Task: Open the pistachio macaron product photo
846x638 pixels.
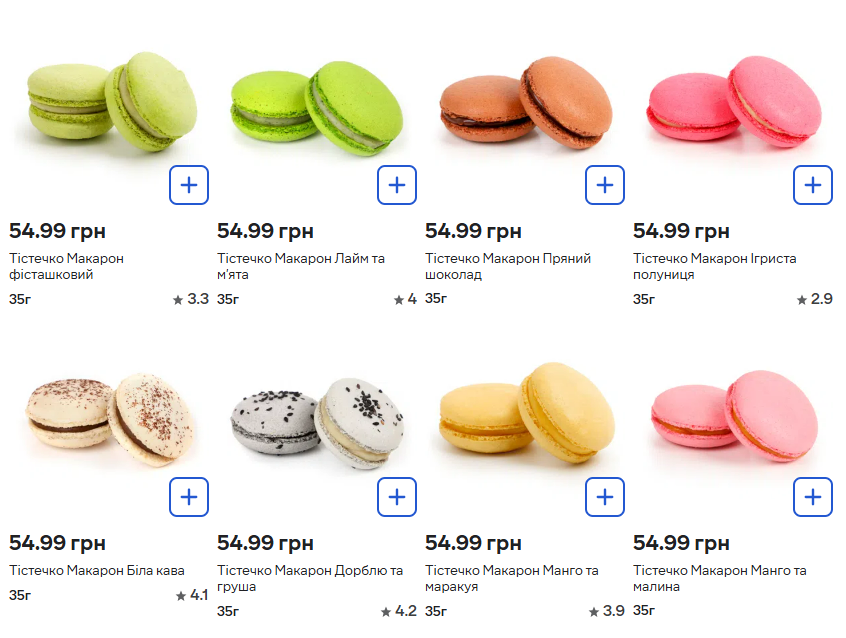Action: (110, 100)
